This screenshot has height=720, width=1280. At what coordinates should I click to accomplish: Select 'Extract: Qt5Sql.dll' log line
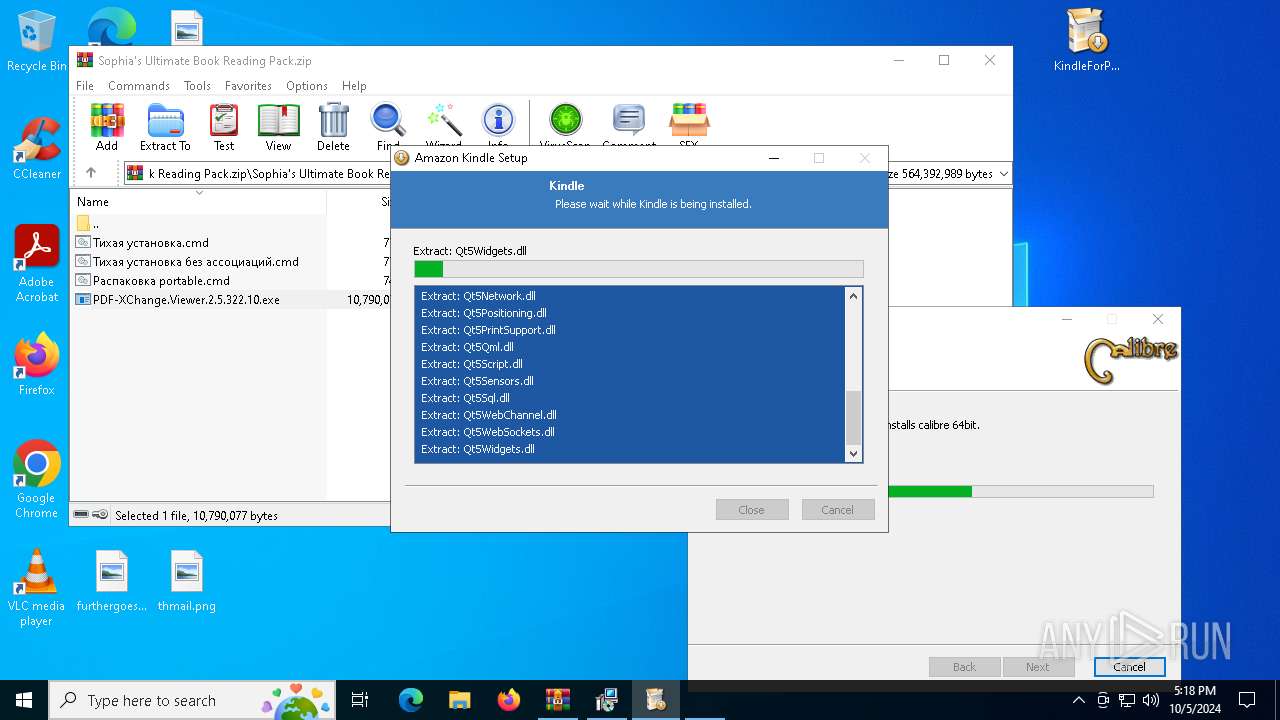pyautogui.click(x=465, y=398)
